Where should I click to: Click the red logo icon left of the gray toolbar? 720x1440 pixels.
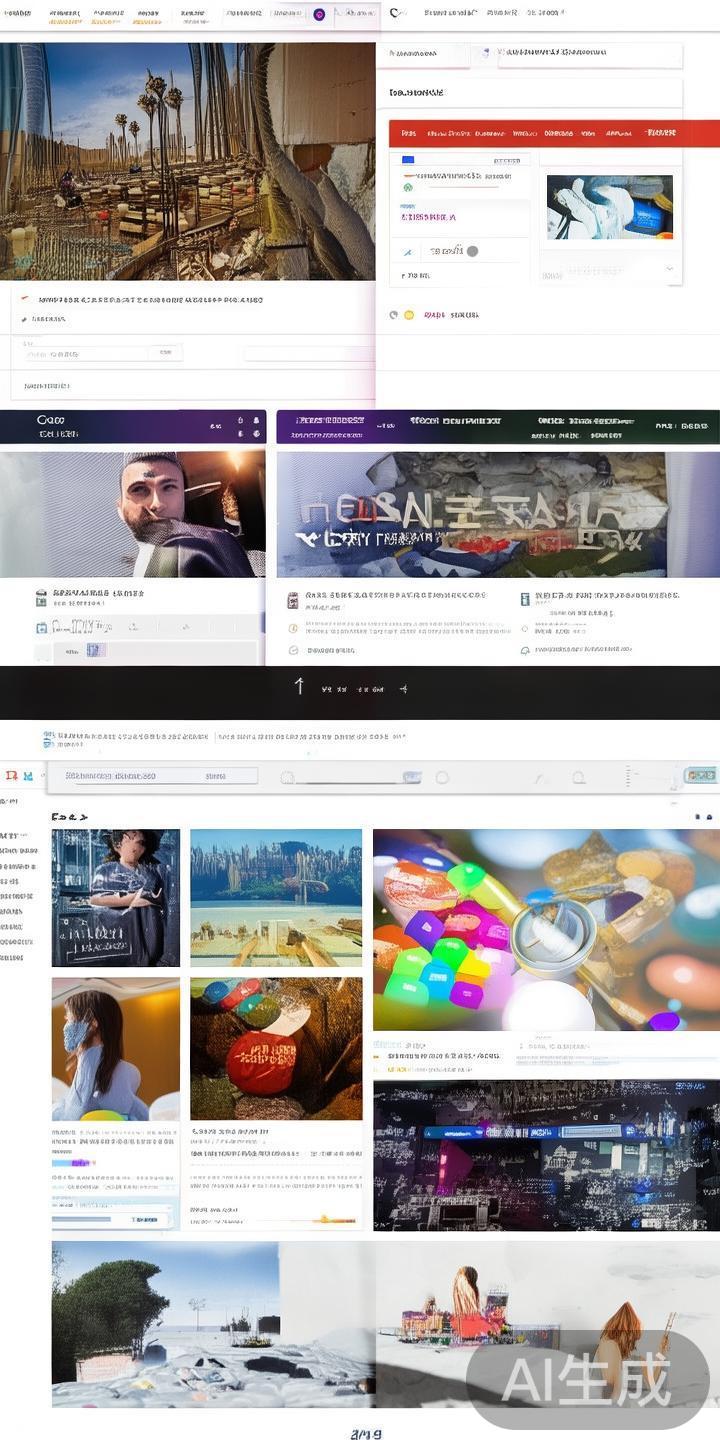coord(11,775)
